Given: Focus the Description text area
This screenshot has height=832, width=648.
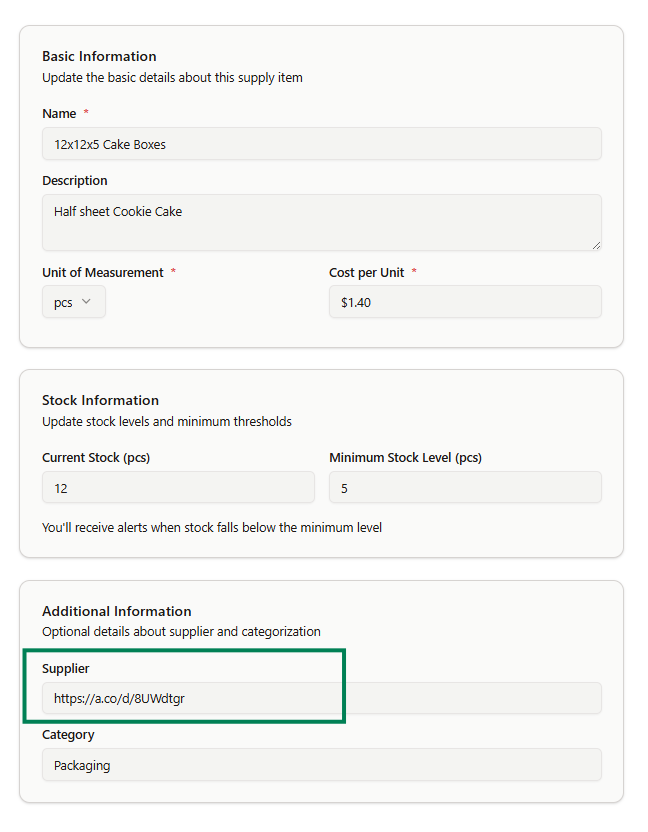Looking at the screenshot, I should tap(321, 222).
